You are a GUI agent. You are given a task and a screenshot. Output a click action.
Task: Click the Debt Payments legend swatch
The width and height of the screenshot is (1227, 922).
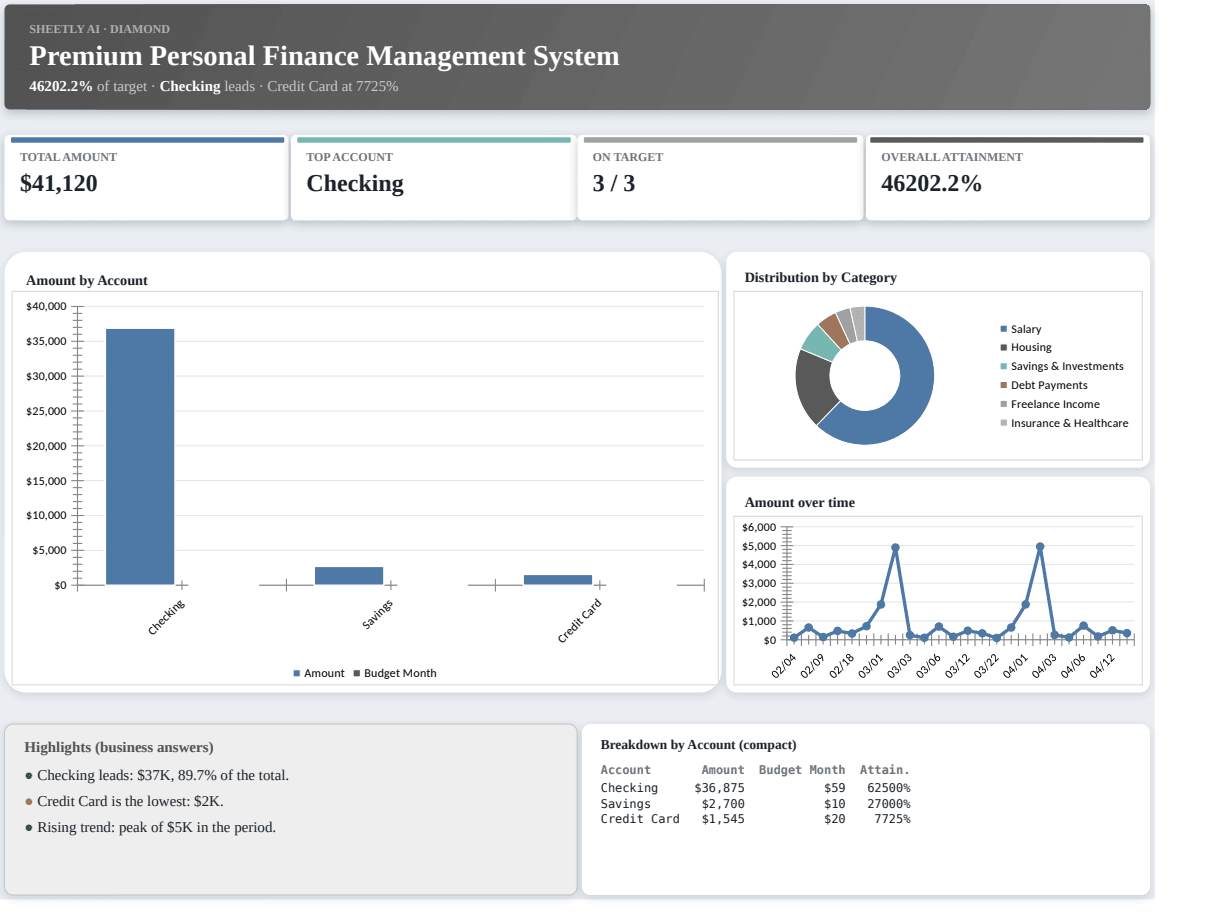click(1003, 385)
